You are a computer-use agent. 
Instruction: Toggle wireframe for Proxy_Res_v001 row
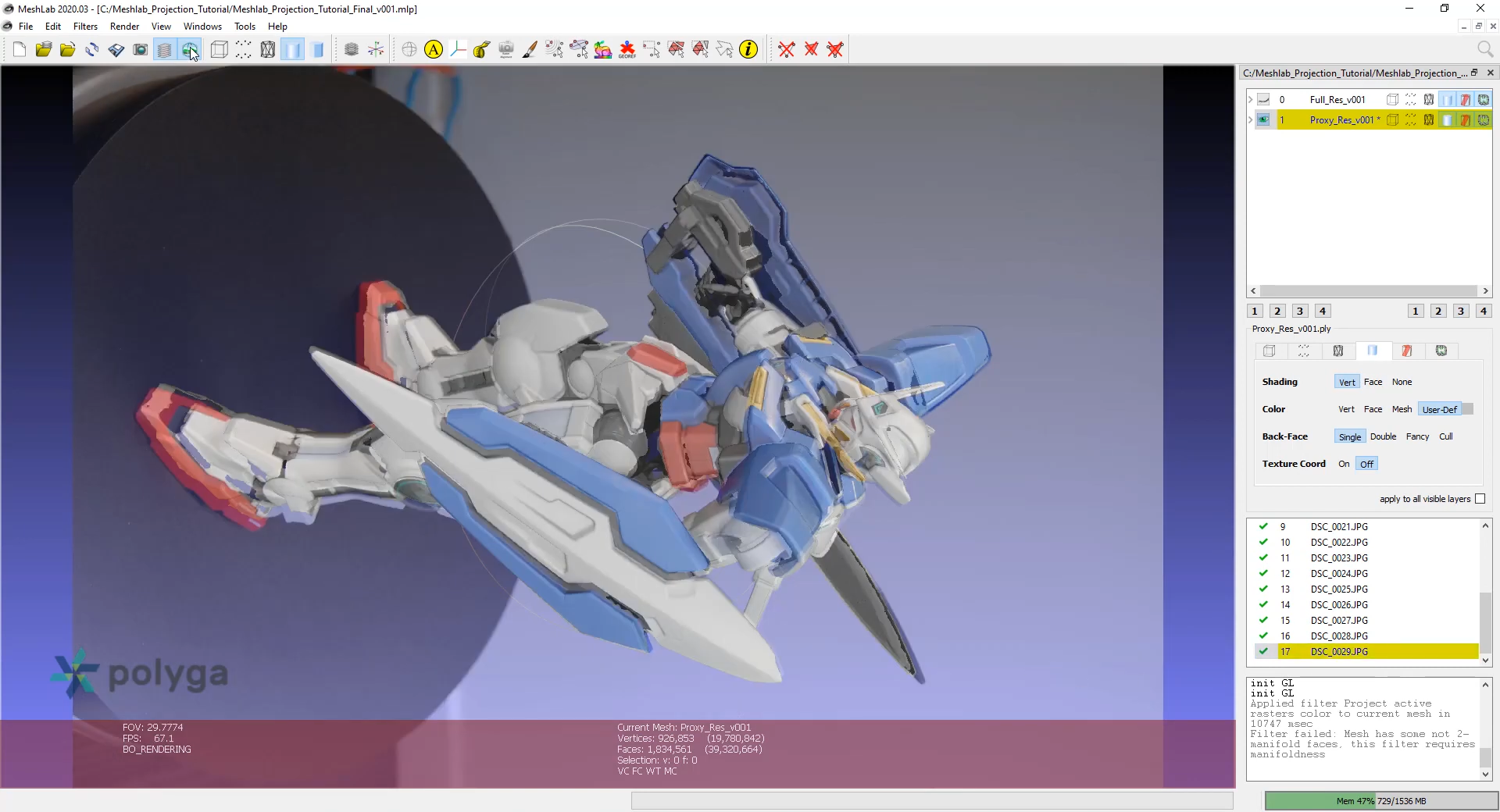pos(1429,119)
